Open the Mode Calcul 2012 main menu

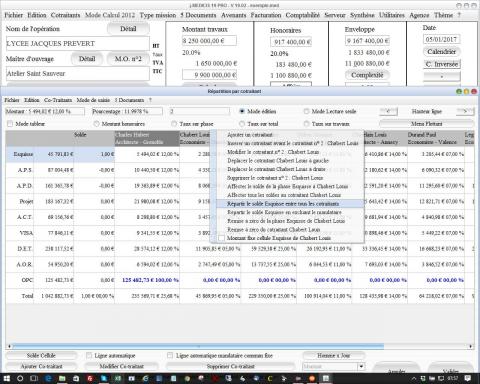(x=110, y=15)
